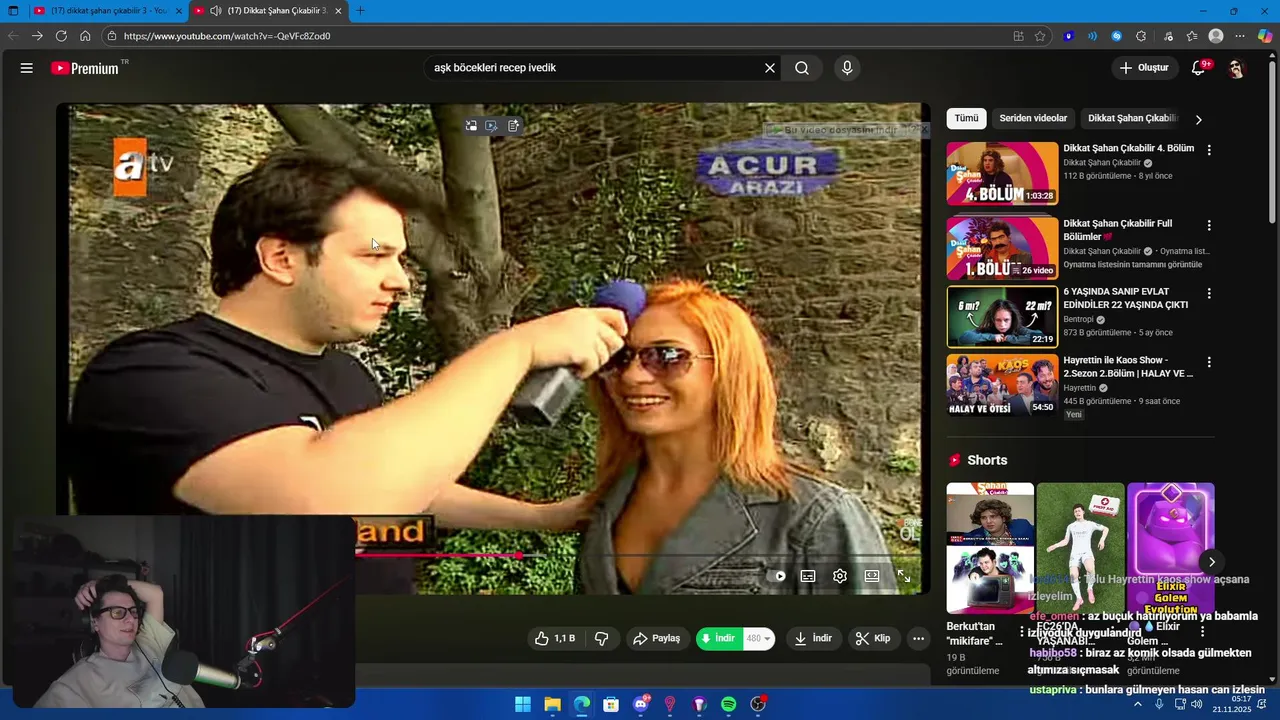Image resolution: width=1280 pixels, height=720 pixels.
Task: Open browser extensions puzzle icon
Action: coord(1141,36)
